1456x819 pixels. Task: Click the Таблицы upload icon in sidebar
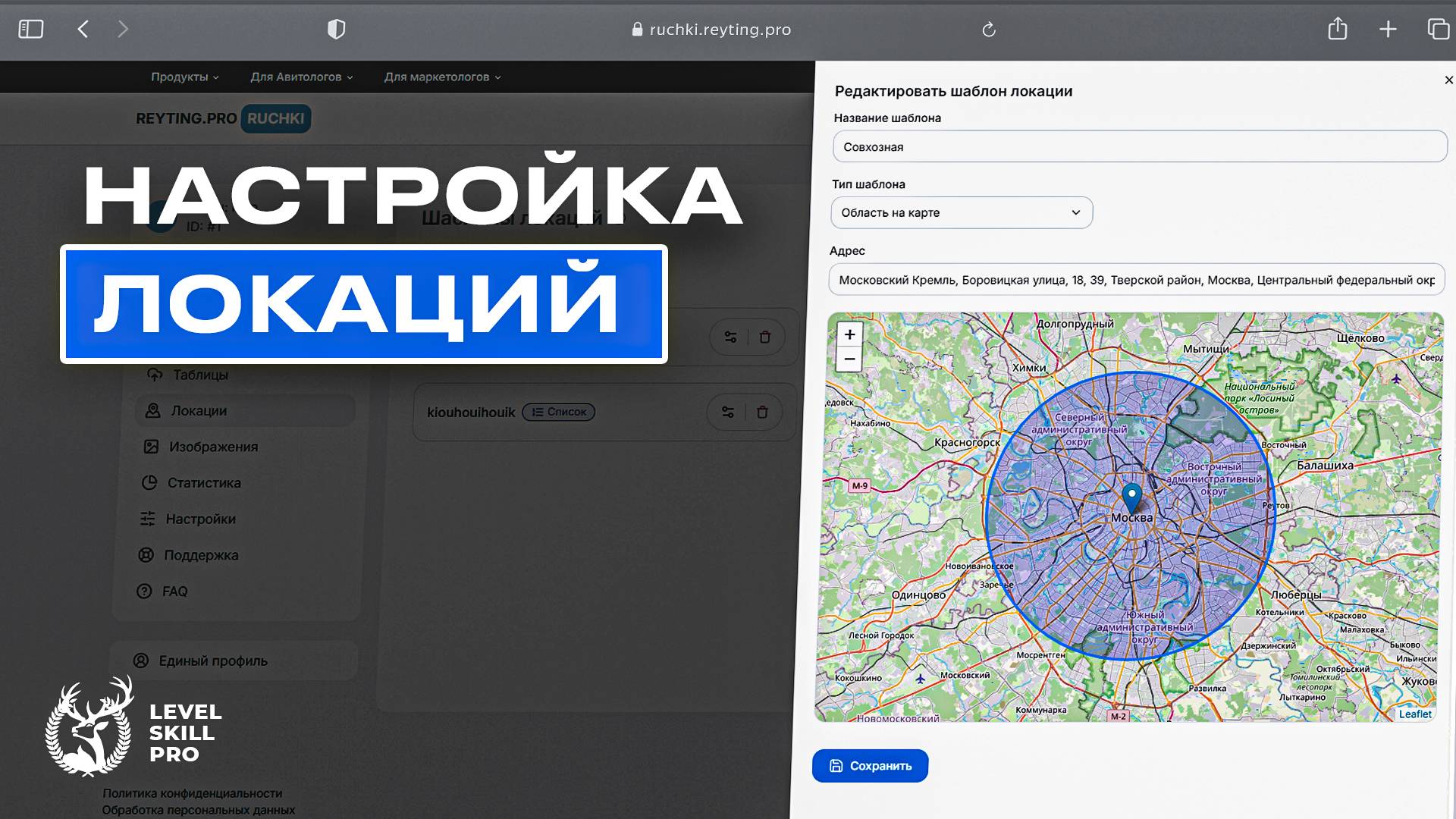coord(155,374)
